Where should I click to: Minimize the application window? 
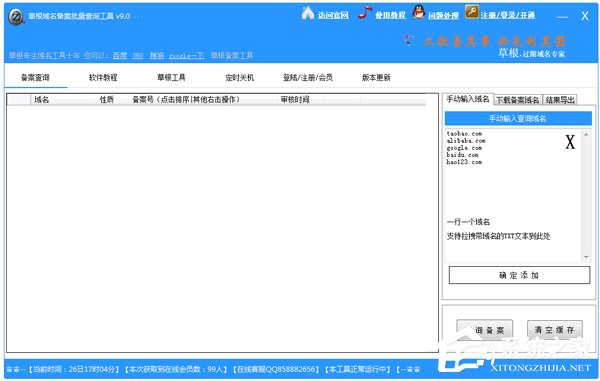click(x=562, y=17)
